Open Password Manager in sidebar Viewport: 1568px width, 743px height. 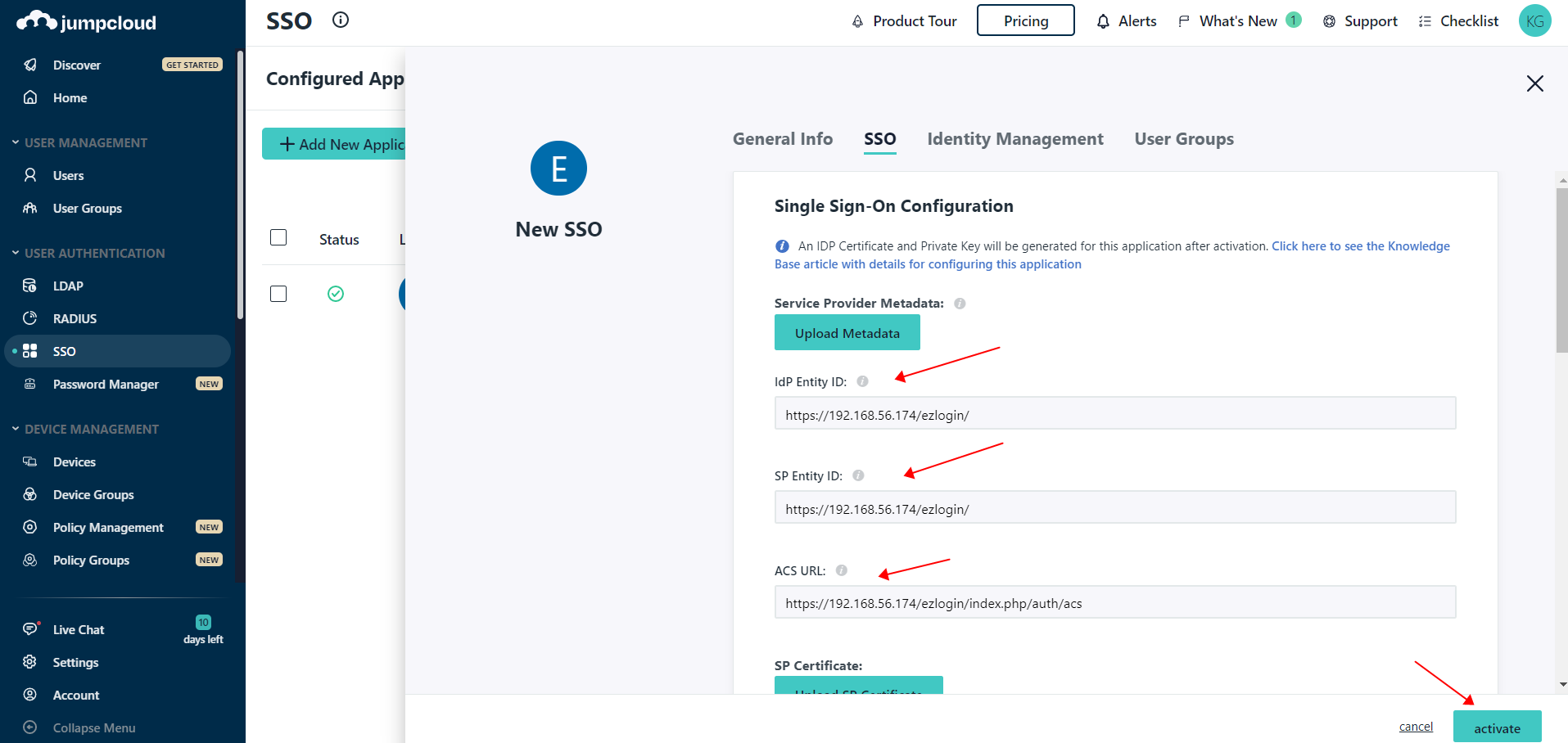pyautogui.click(x=106, y=384)
